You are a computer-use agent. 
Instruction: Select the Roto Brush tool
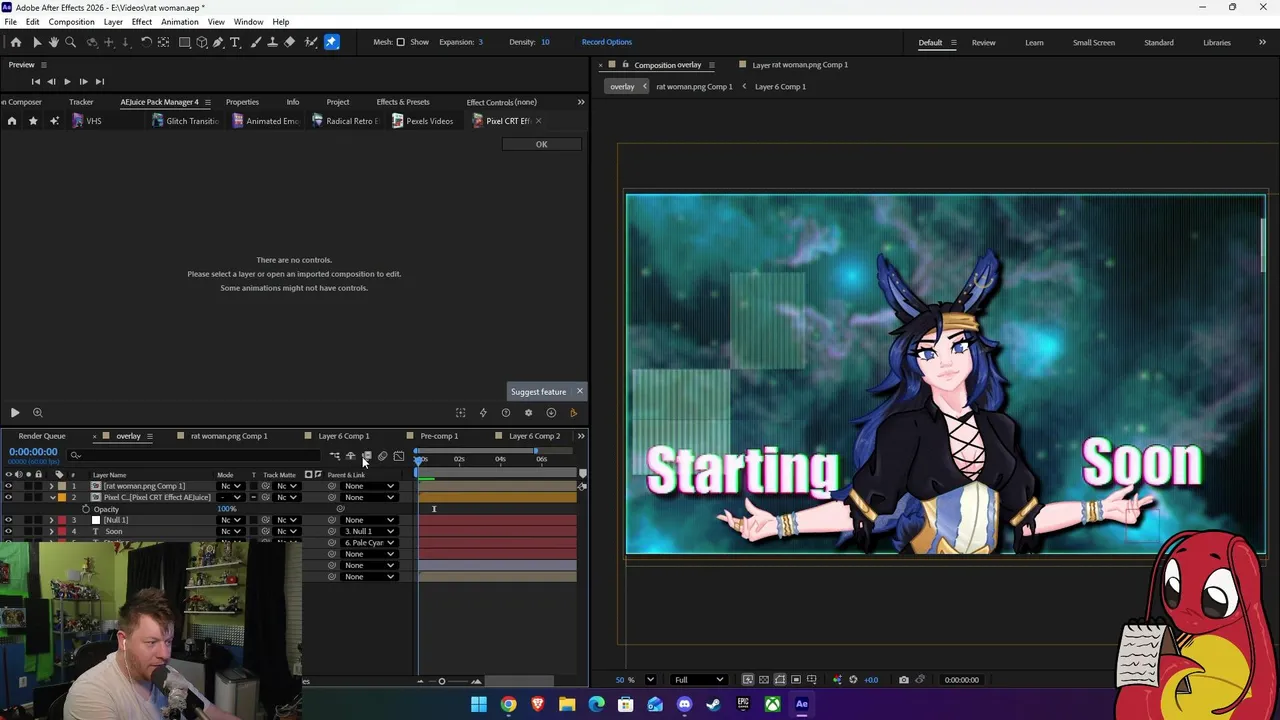pos(311,42)
